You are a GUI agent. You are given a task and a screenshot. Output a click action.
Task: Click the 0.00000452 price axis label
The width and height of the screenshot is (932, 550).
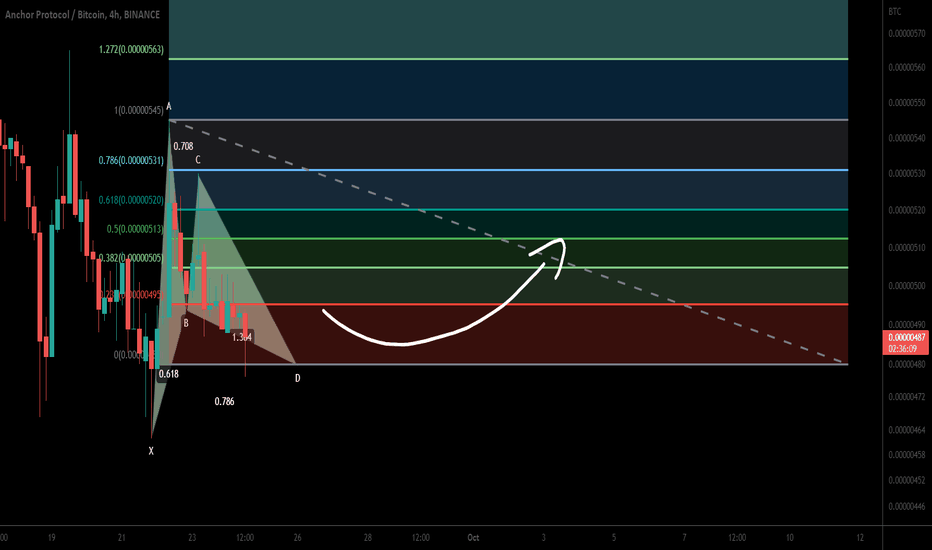point(907,480)
